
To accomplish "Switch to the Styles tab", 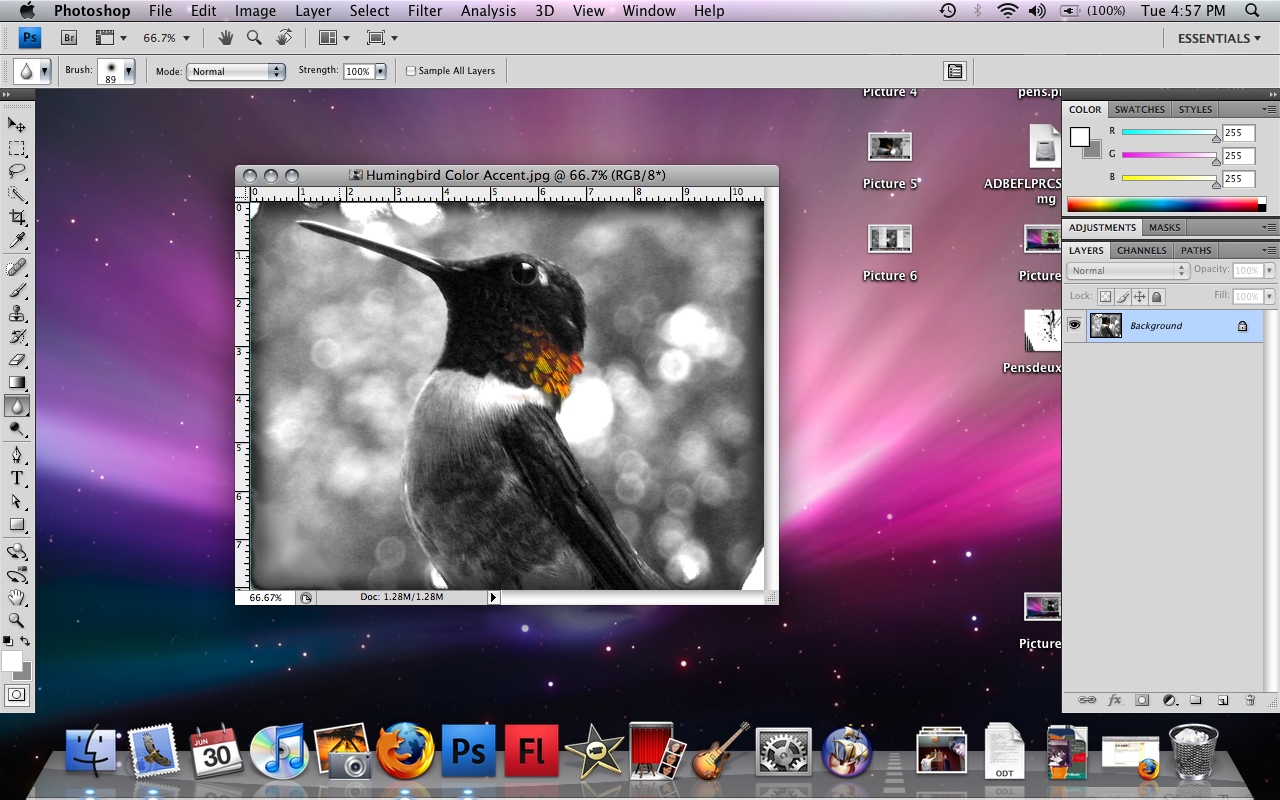I will click(x=1195, y=109).
